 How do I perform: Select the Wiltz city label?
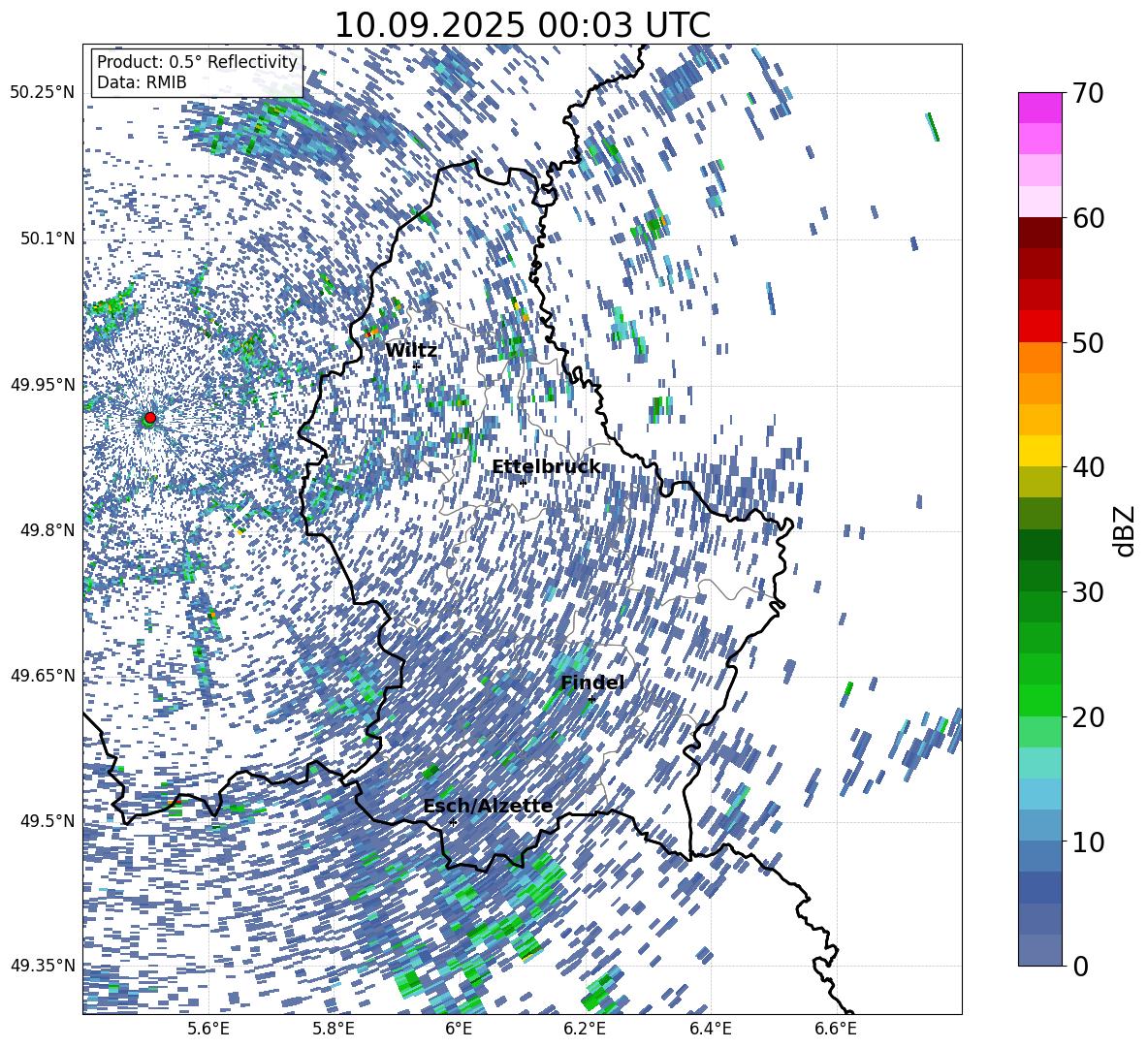[x=411, y=350]
